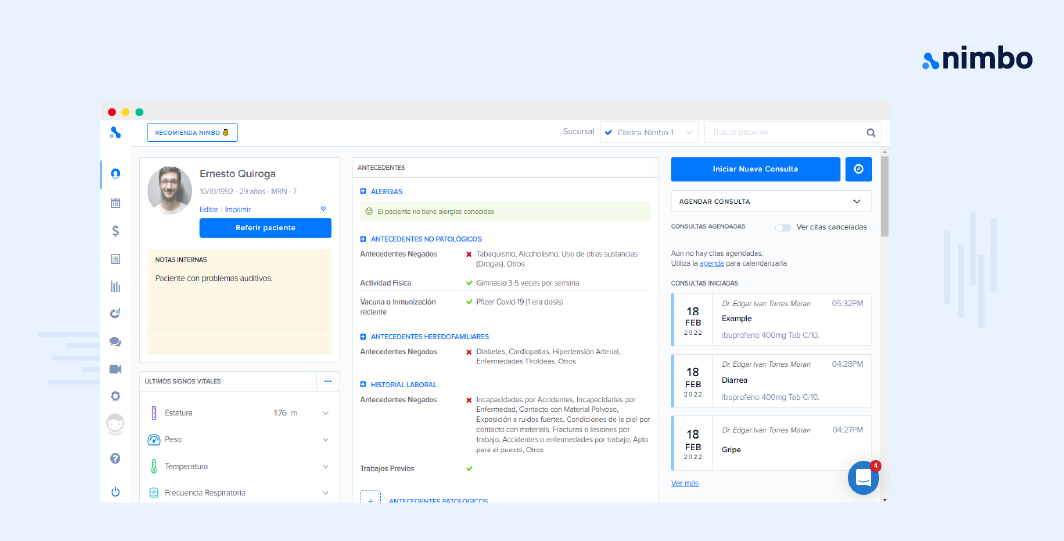Image resolution: width=1064 pixels, height=541 pixels.
Task: Open the Example consultation card
Action: click(x=771, y=319)
